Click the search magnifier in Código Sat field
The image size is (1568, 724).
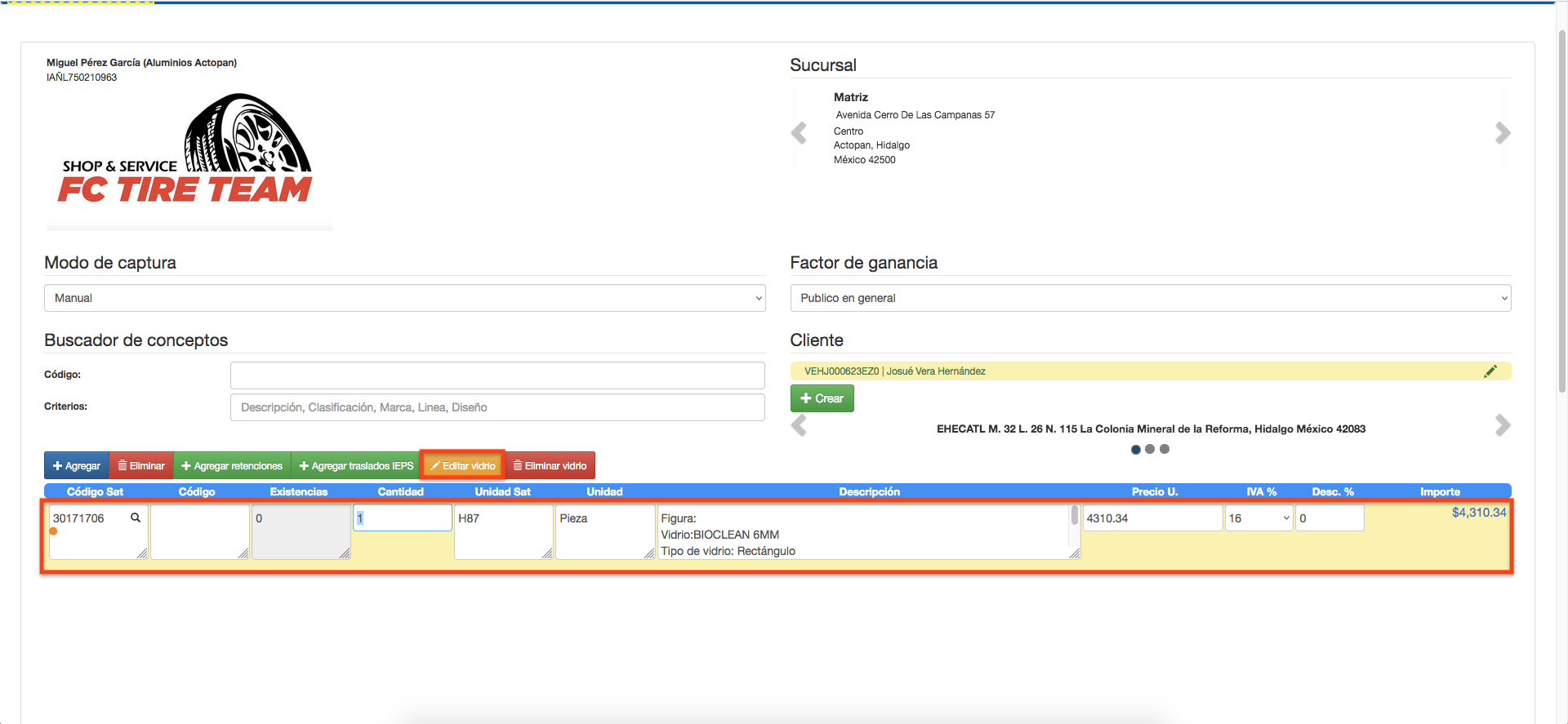point(136,517)
